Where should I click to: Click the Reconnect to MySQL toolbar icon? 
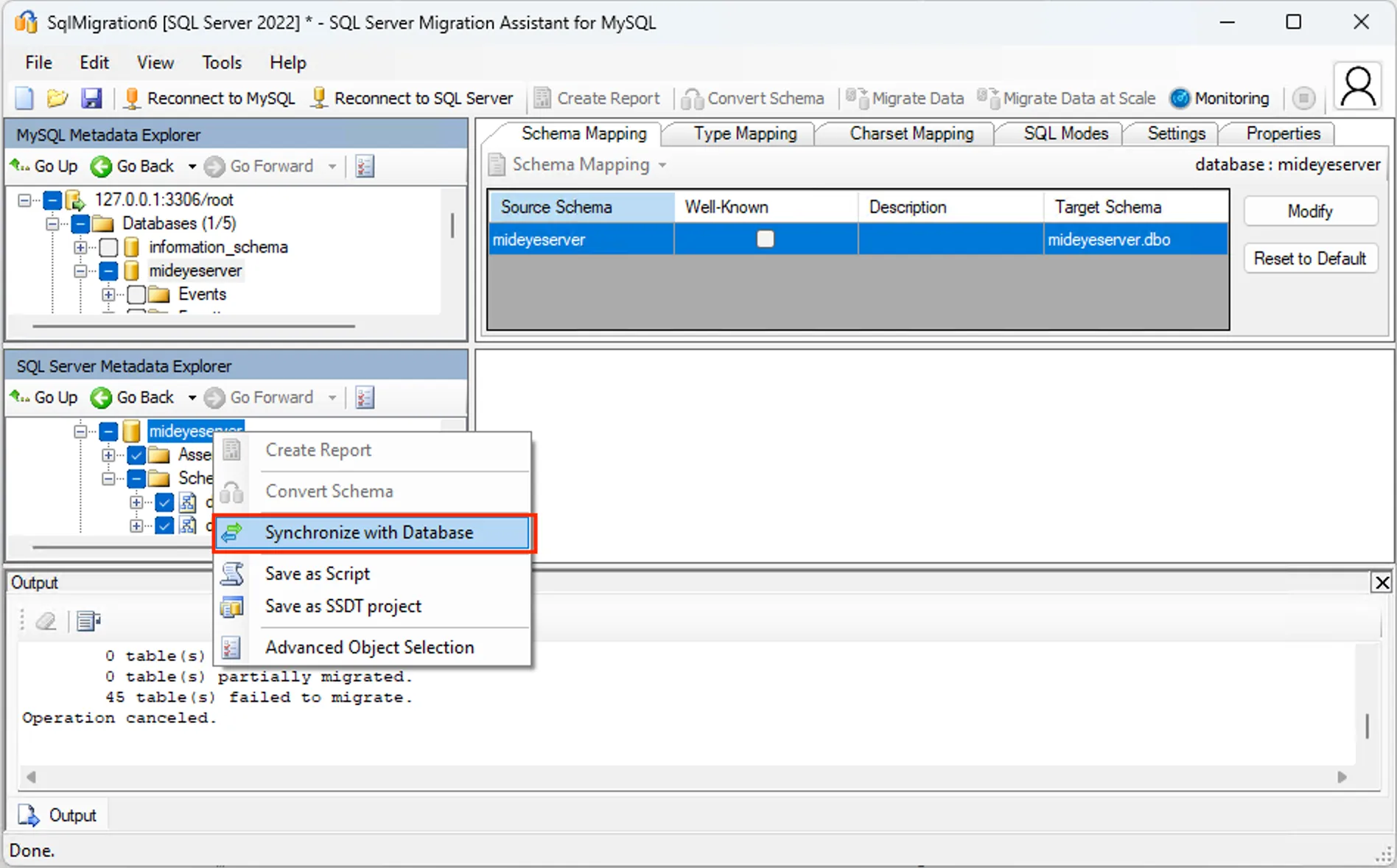[x=132, y=98]
